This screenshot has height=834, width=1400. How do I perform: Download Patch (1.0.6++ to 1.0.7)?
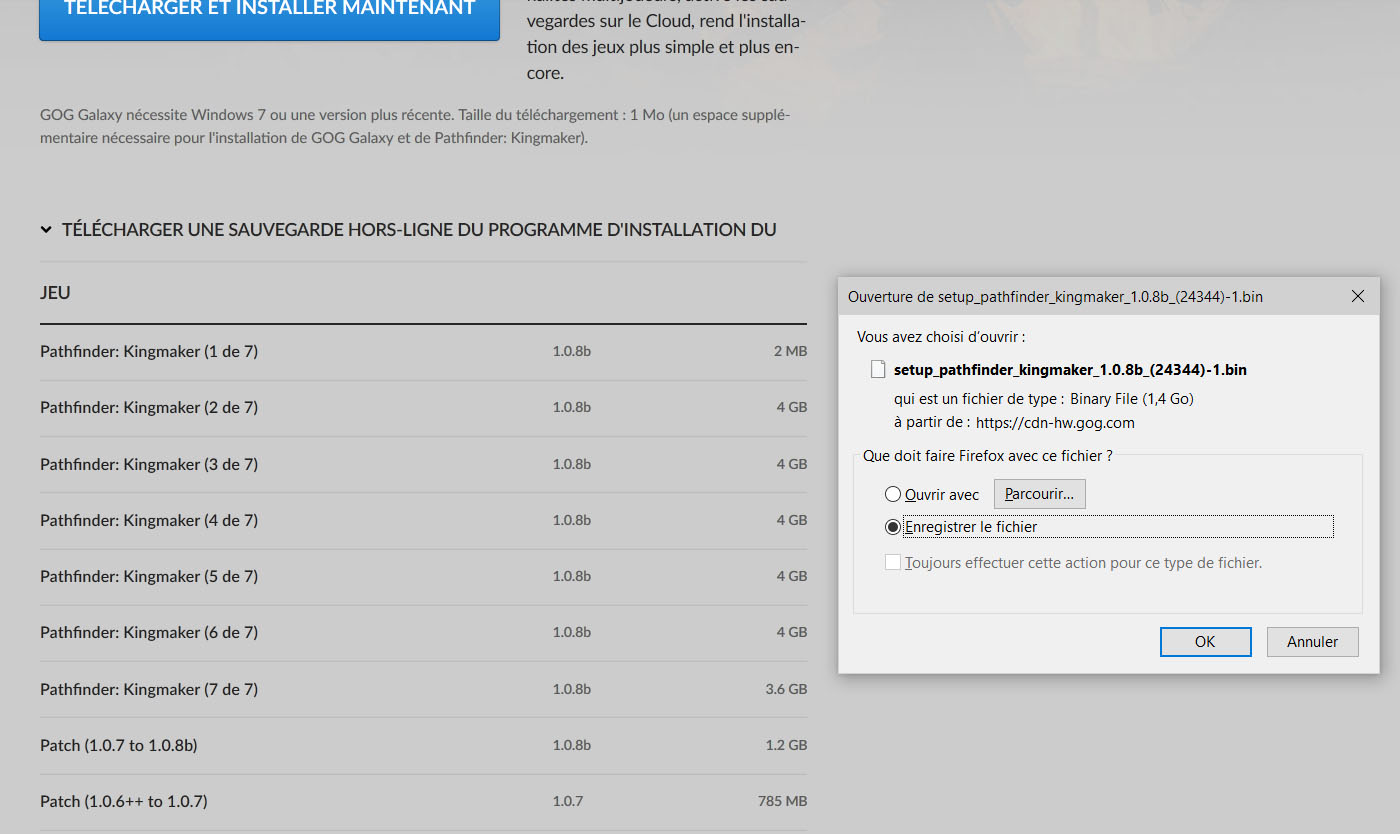pyautogui.click(x=124, y=801)
